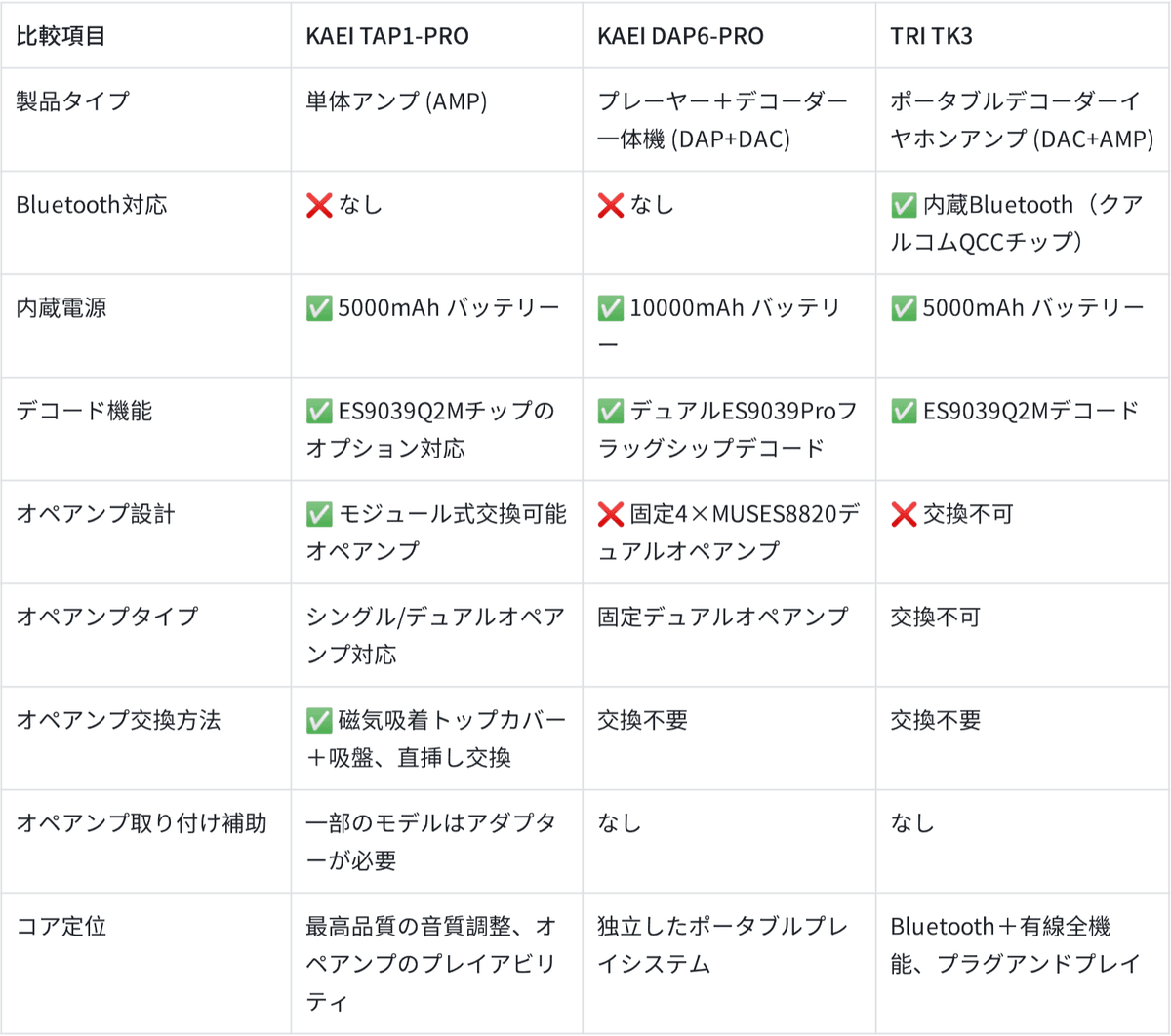
Task: Click the オペアンプ取り付け補助 row label
Action: tap(141, 823)
